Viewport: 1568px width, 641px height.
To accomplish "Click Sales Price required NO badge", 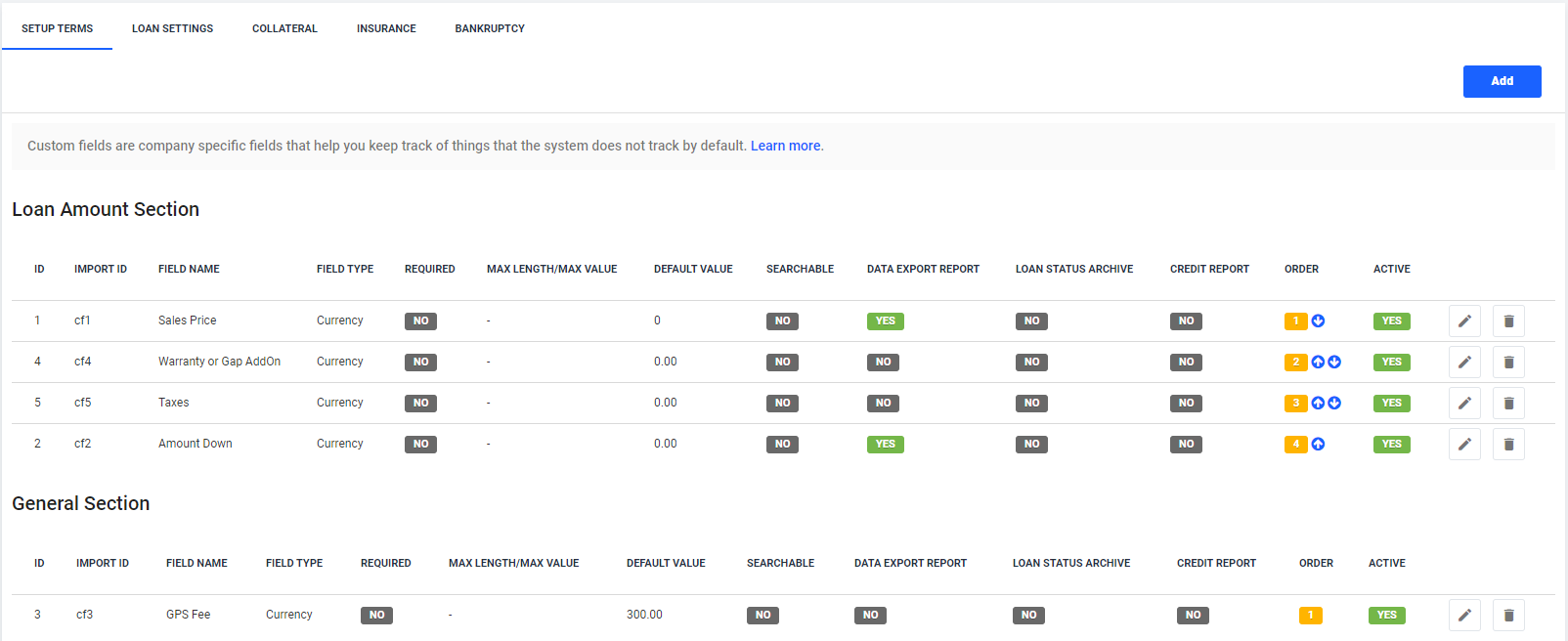I will click(x=420, y=320).
